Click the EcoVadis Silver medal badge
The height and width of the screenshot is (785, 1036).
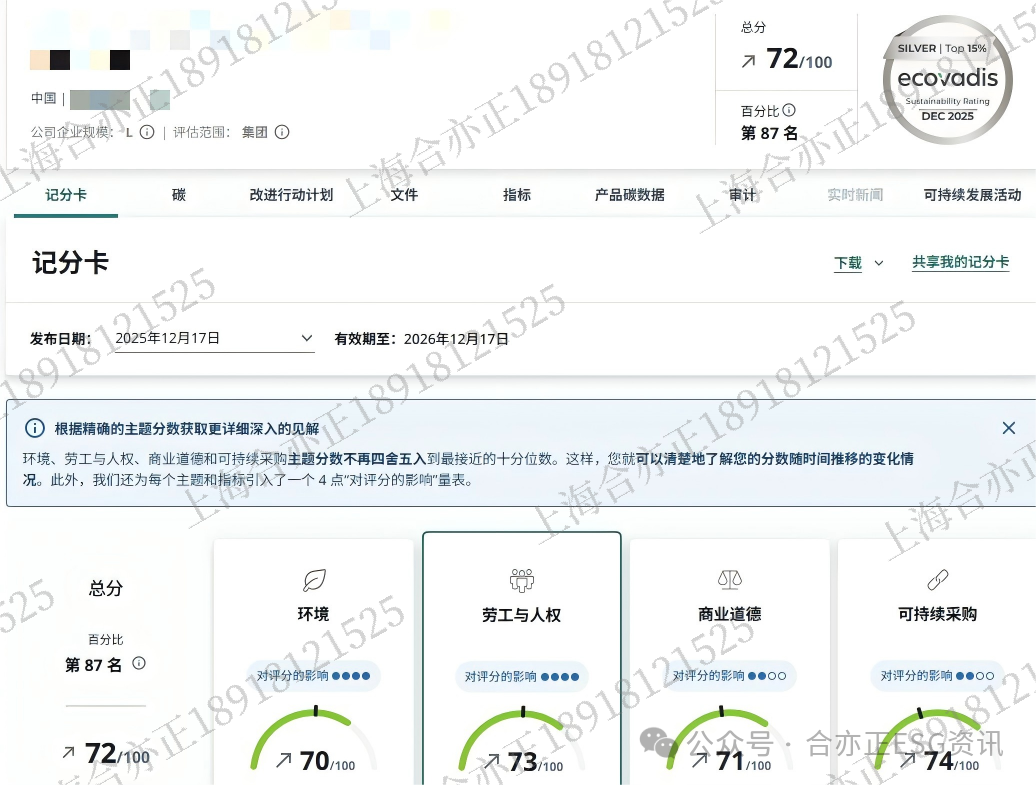coord(946,82)
